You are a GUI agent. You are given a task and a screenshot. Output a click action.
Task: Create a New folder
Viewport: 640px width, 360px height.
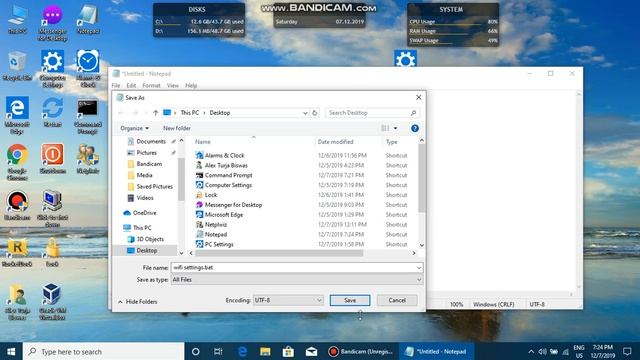[177, 128]
